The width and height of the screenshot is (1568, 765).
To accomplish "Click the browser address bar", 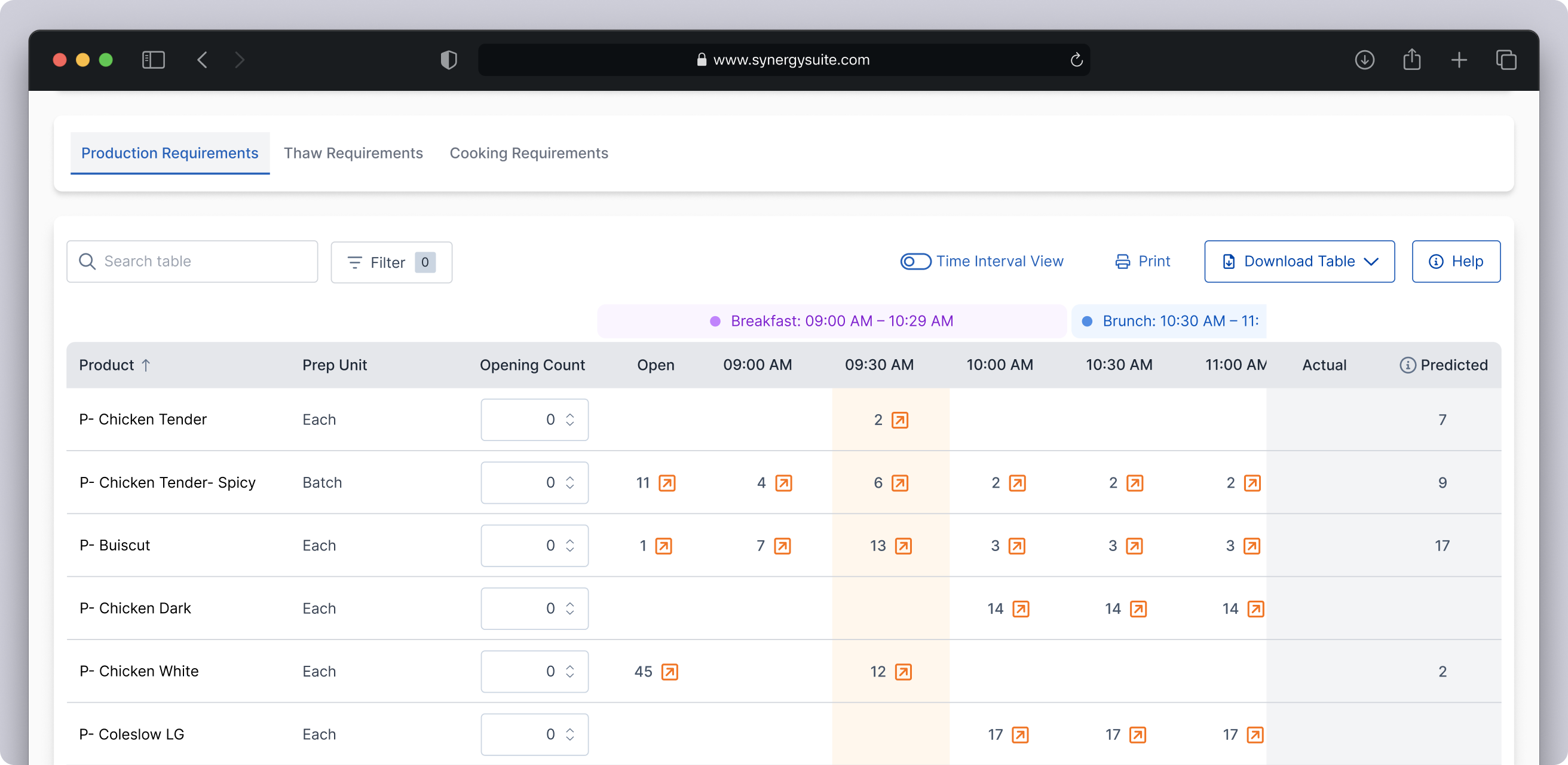I will (x=783, y=60).
